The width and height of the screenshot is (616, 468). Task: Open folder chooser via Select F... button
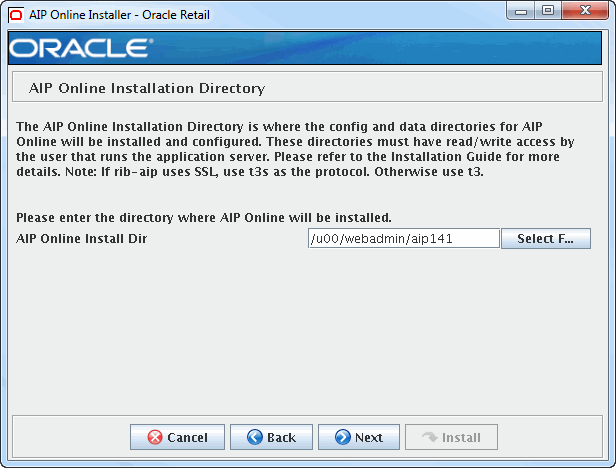546,239
